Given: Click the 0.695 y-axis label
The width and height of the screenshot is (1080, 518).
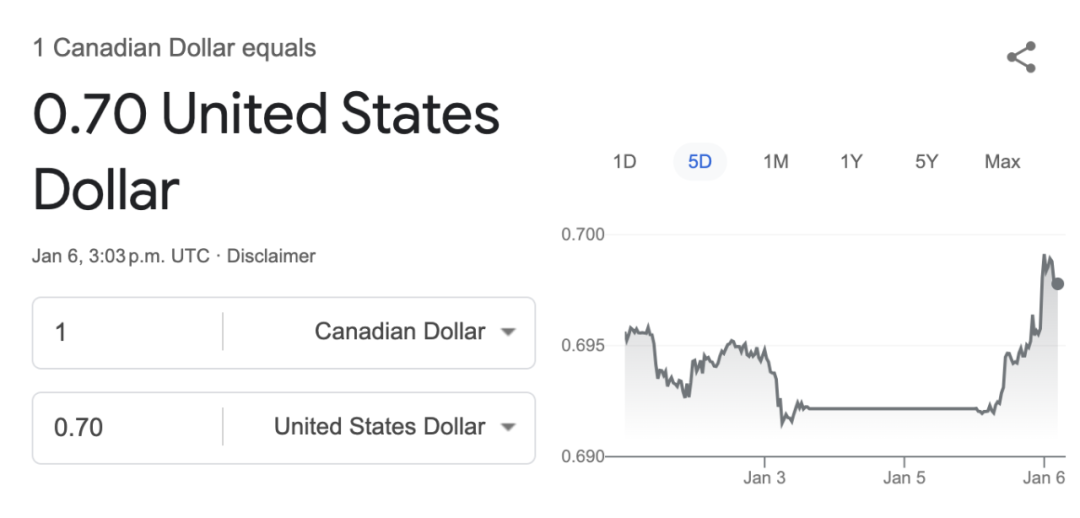Looking at the screenshot, I should pos(583,345).
